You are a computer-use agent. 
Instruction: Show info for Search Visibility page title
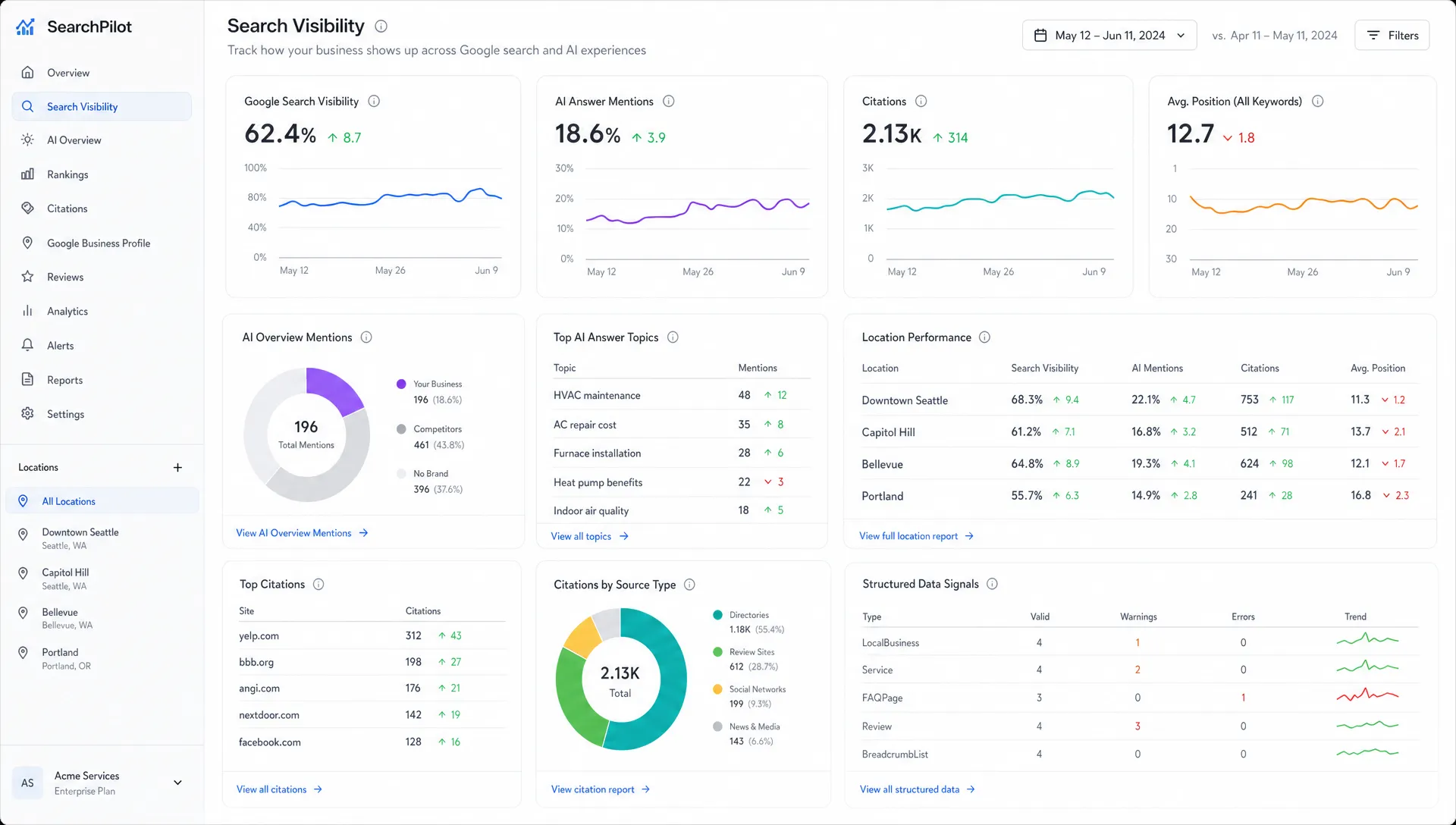(381, 27)
